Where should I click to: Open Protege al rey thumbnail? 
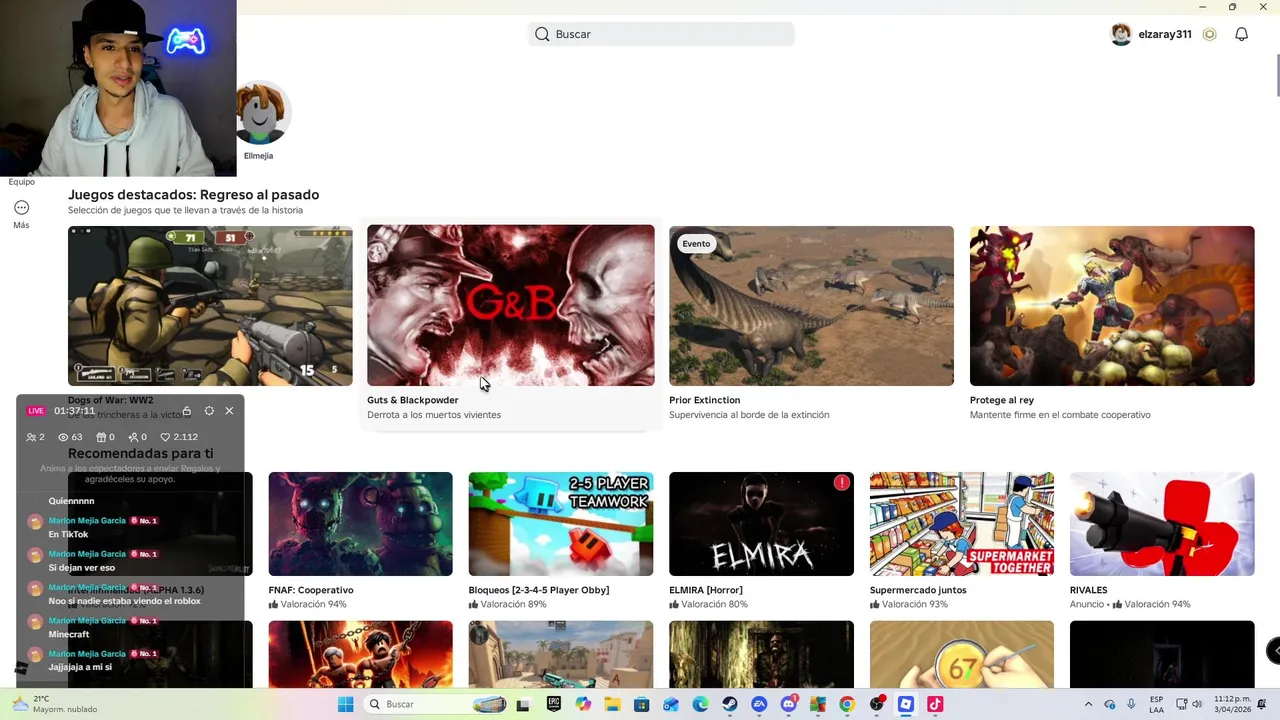coord(1112,306)
